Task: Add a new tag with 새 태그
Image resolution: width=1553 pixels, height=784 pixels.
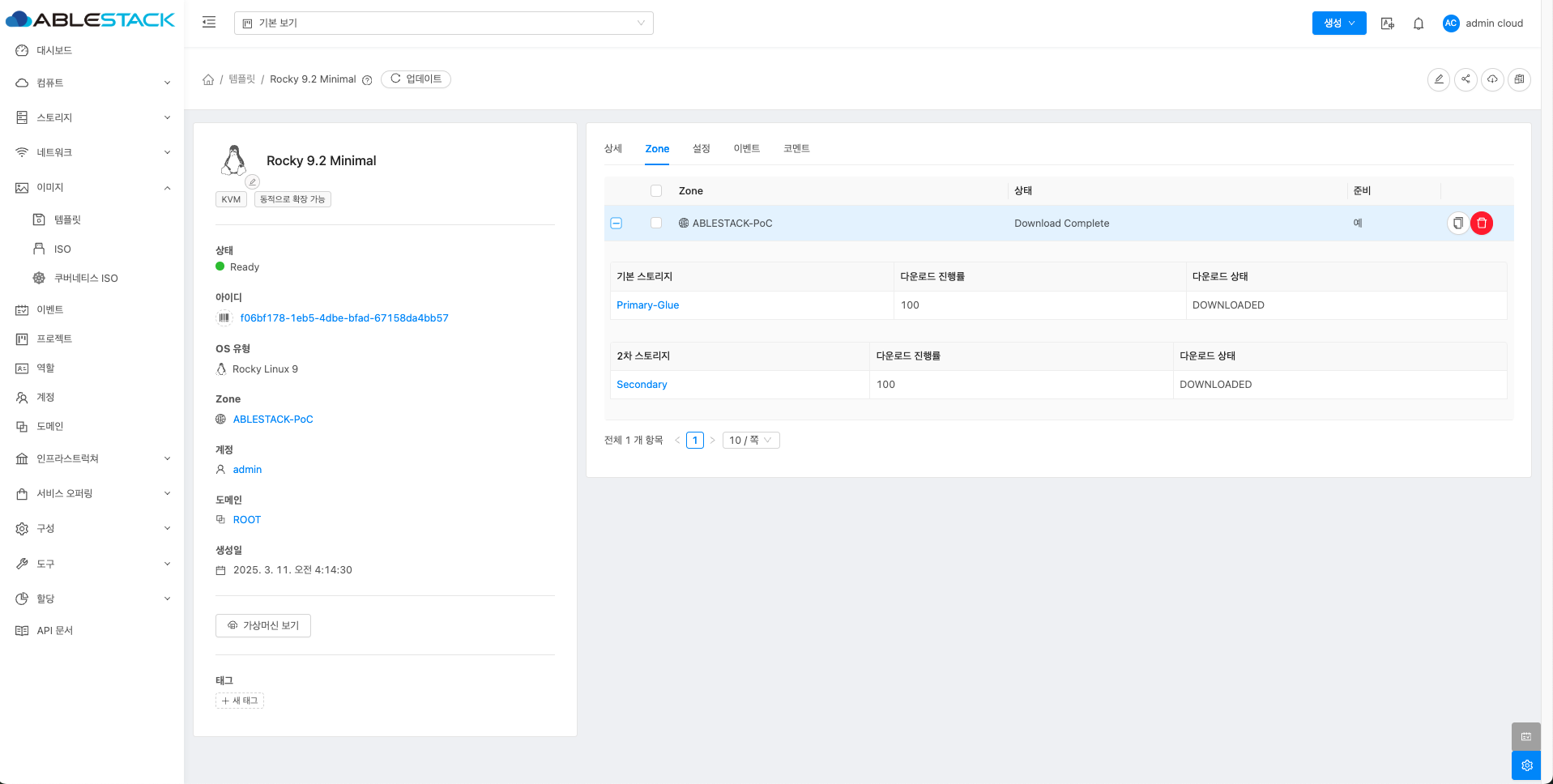Action: [240, 701]
